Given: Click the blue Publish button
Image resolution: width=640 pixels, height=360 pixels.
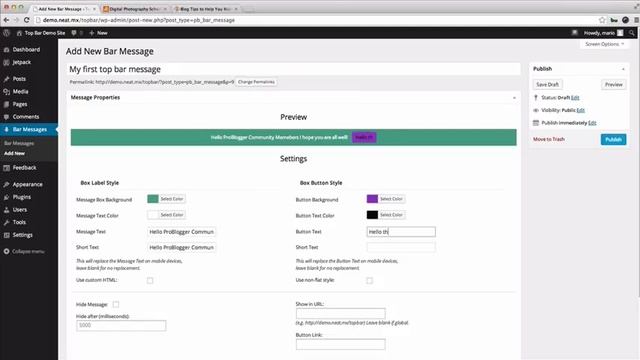Looking at the screenshot, I should pyautogui.click(x=613, y=140).
